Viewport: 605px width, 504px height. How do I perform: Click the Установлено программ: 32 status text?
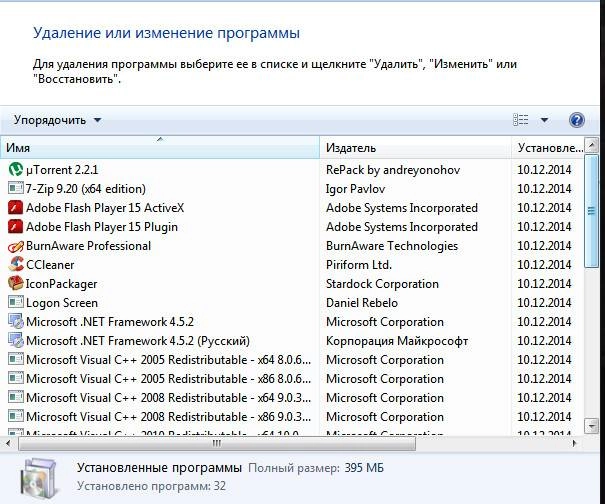click(151, 485)
